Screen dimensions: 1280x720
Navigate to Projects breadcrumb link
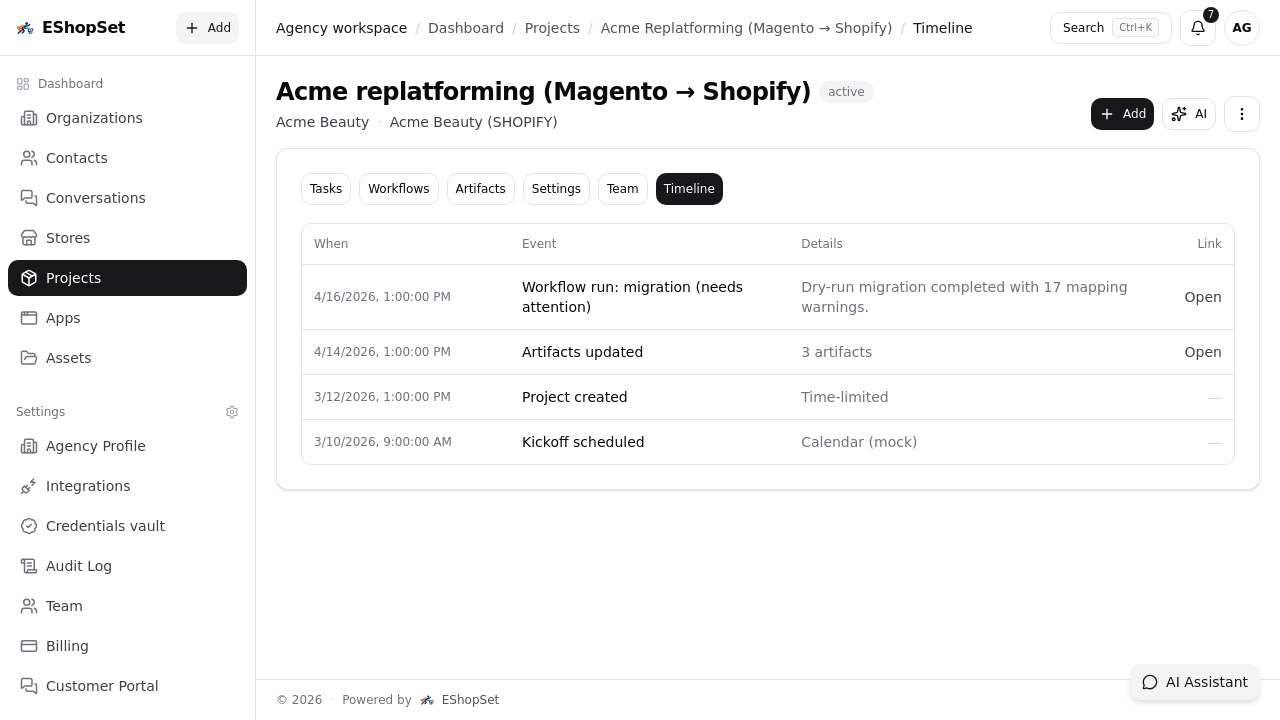tap(552, 28)
